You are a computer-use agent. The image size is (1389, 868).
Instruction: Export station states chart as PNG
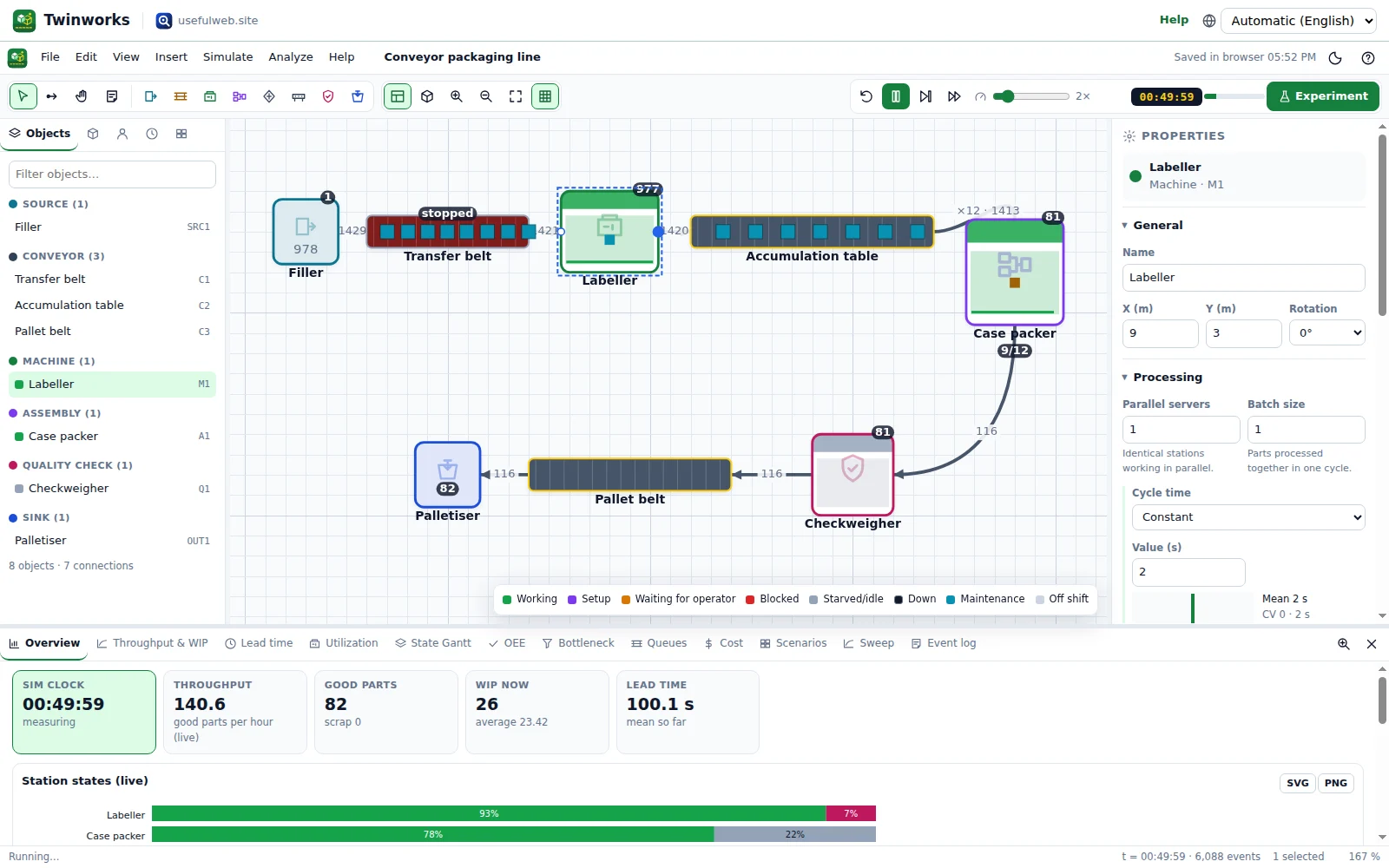1336,783
